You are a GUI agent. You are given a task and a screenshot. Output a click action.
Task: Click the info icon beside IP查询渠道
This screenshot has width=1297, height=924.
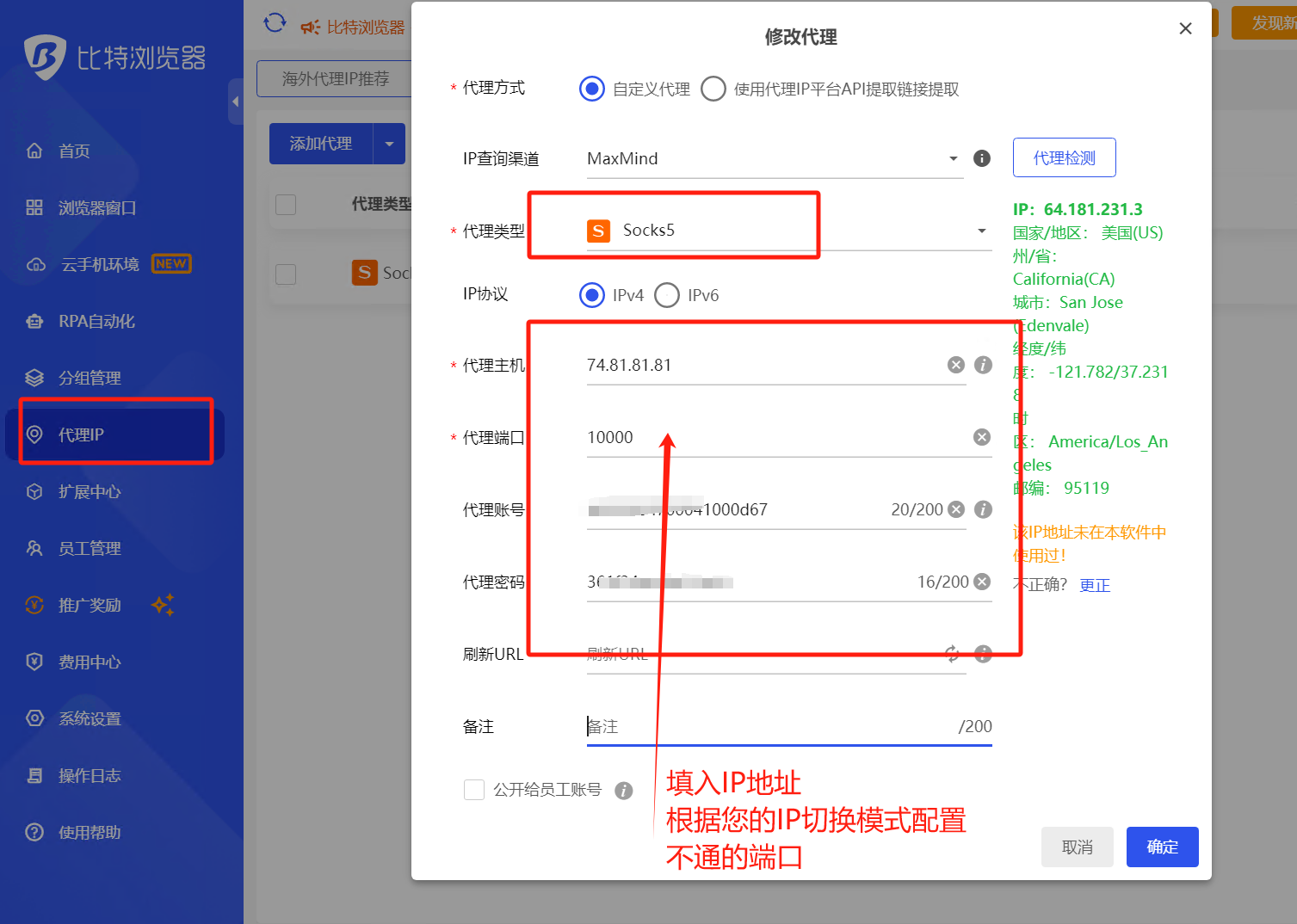tap(981, 158)
